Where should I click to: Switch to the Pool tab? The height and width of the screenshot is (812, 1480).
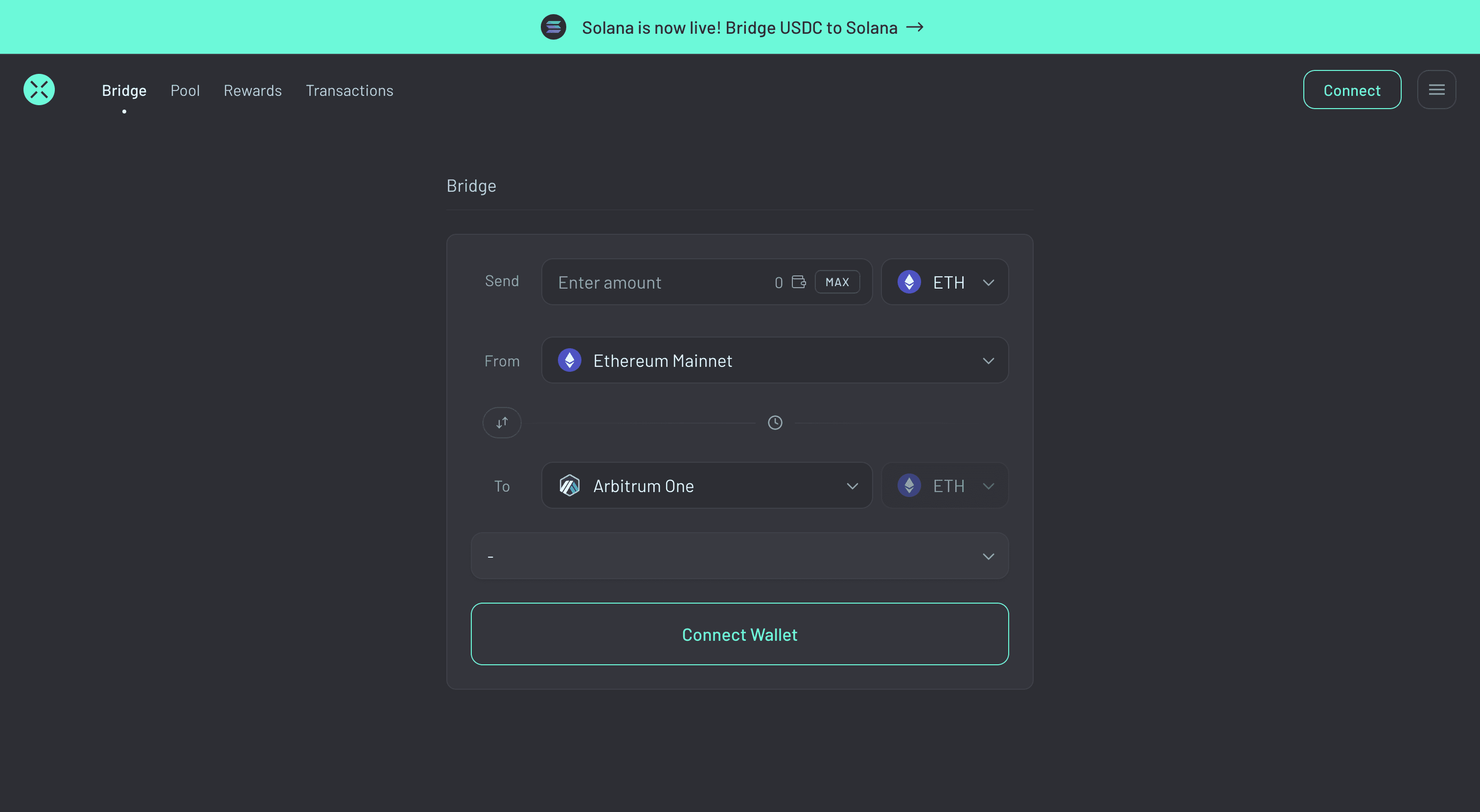point(185,90)
